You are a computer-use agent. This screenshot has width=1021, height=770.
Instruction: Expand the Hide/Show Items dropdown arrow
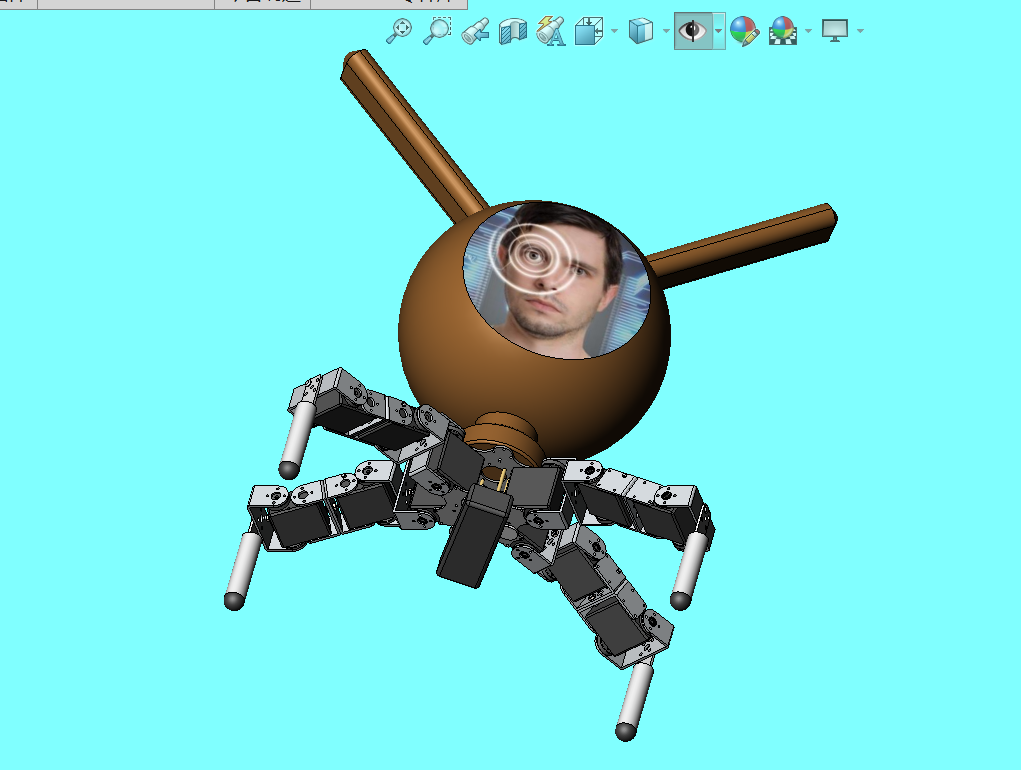tap(718, 31)
